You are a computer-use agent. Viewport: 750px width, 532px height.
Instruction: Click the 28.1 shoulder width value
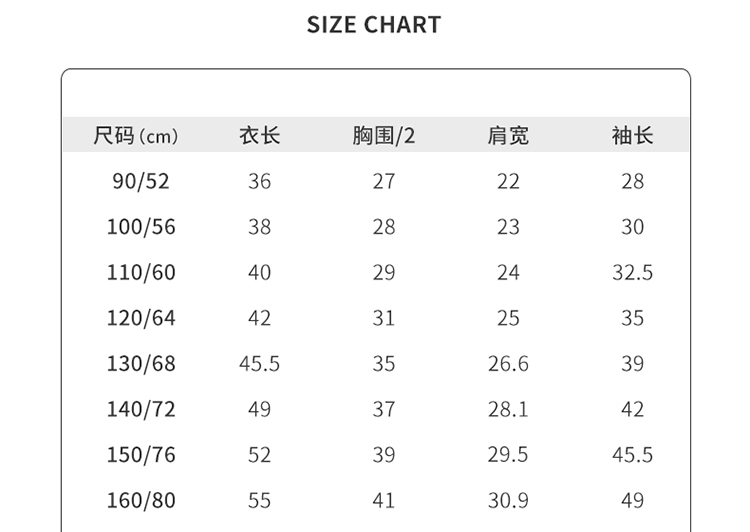[508, 409]
